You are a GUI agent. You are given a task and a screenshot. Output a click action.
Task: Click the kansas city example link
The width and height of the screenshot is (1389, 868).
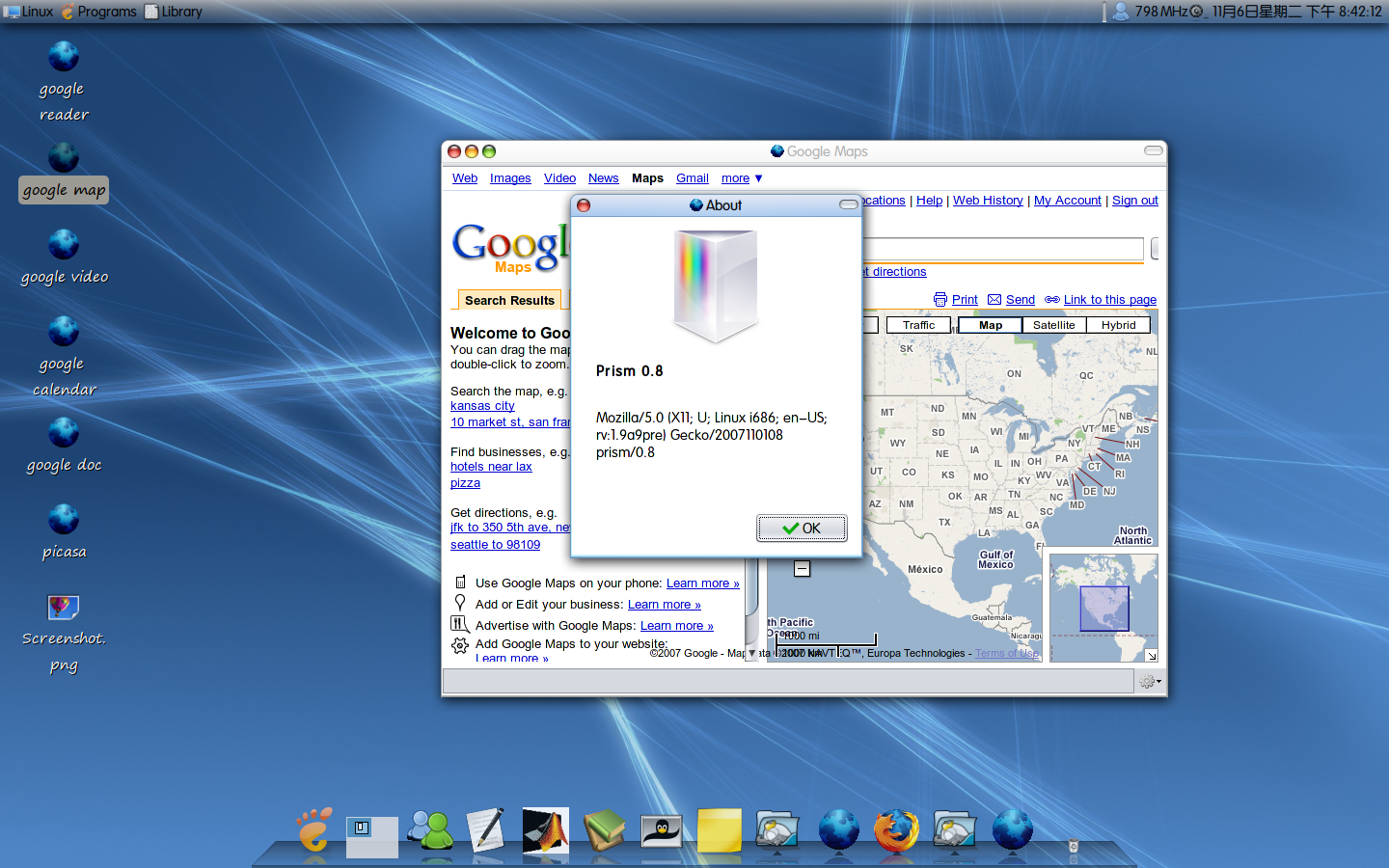click(482, 406)
